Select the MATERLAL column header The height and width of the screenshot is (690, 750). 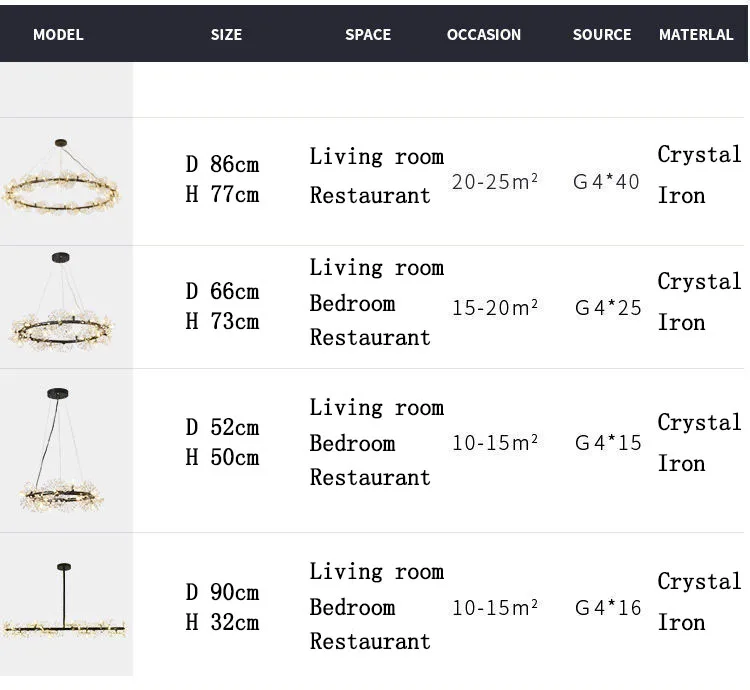[x=696, y=35]
